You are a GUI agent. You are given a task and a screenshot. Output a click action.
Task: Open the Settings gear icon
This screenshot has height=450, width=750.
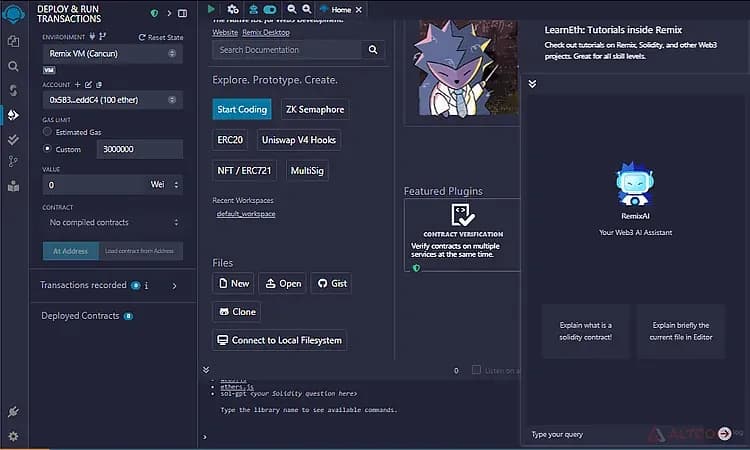click(13, 436)
